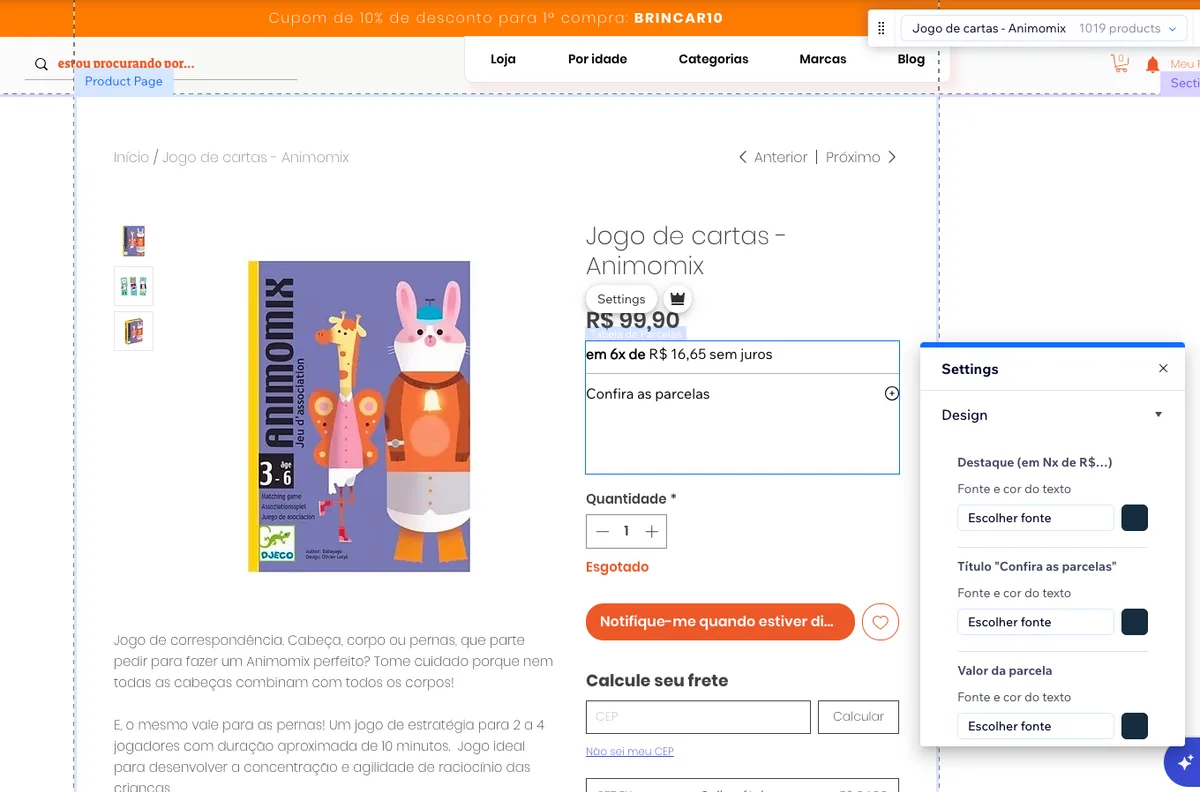Add to wishlist heart icon

(880, 622)
